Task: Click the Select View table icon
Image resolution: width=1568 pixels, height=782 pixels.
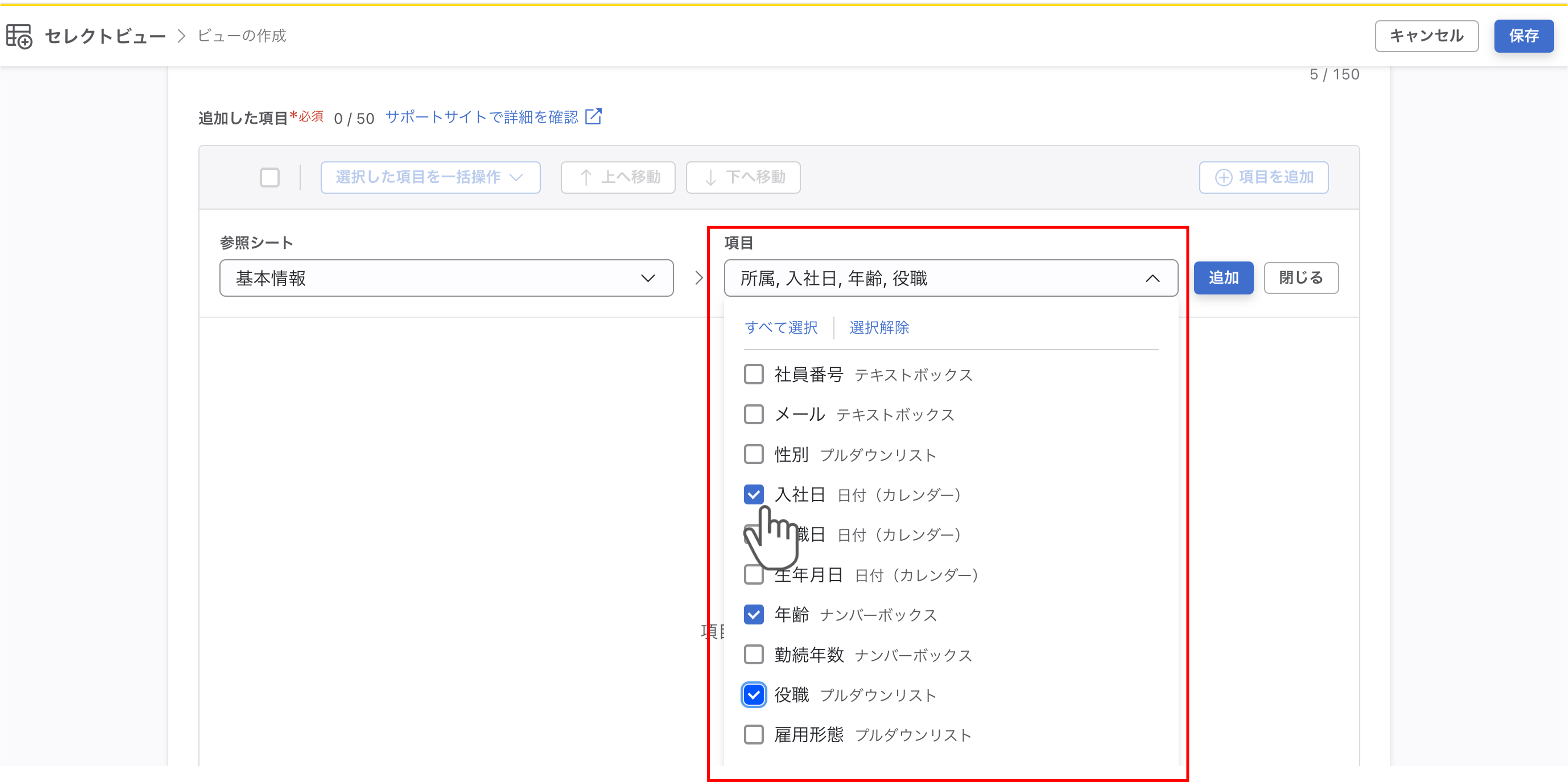Action: [x=19, y=36]
